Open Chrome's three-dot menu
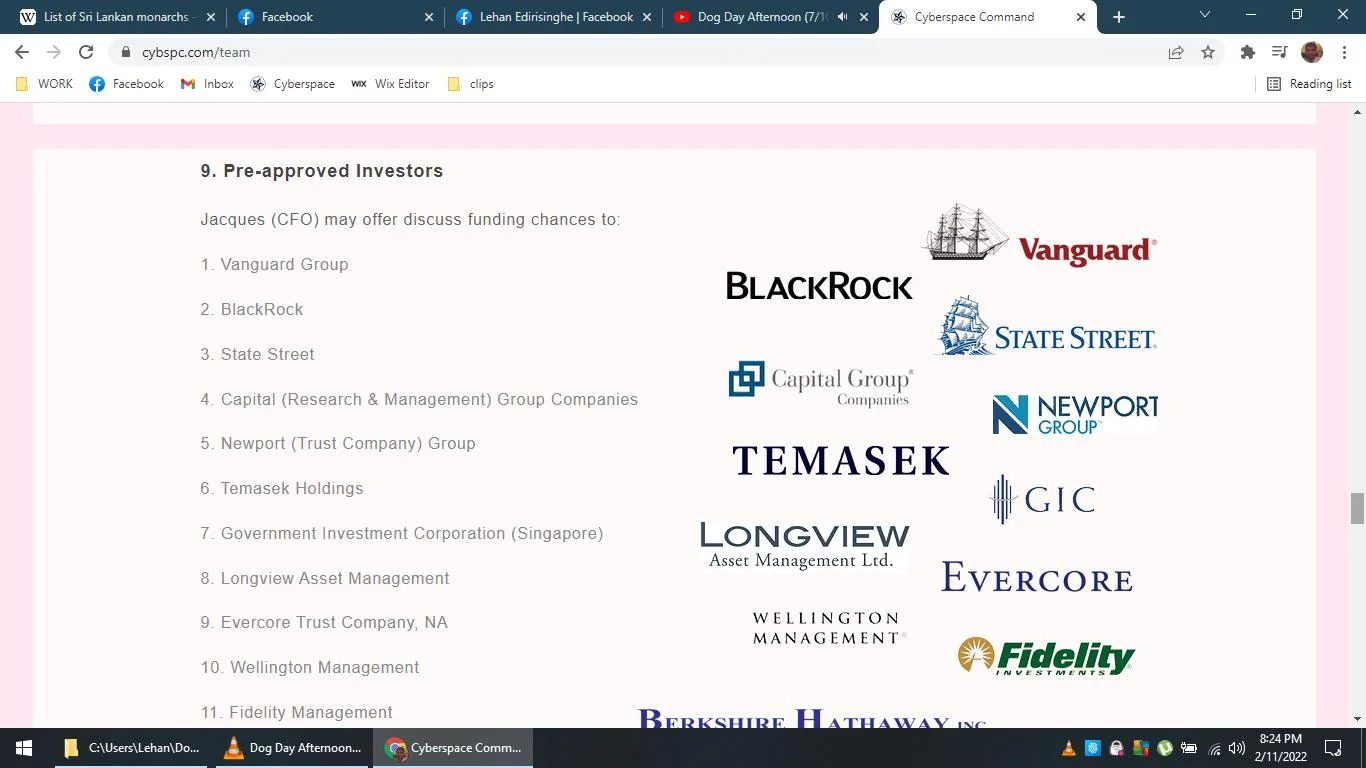Viewport: 1366px width, 768px height. pos(1343,52)
